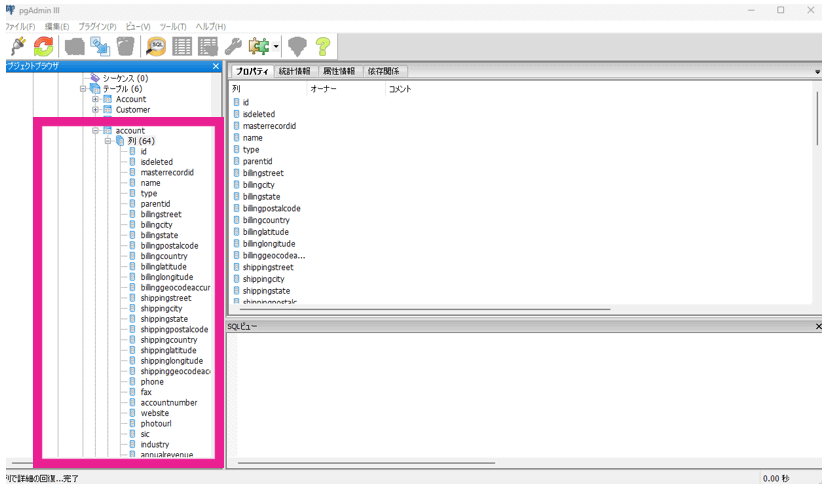This screenshot has width=827, height=489.
Task: Select the accountnumber column in tree
Action: [169, 403]
